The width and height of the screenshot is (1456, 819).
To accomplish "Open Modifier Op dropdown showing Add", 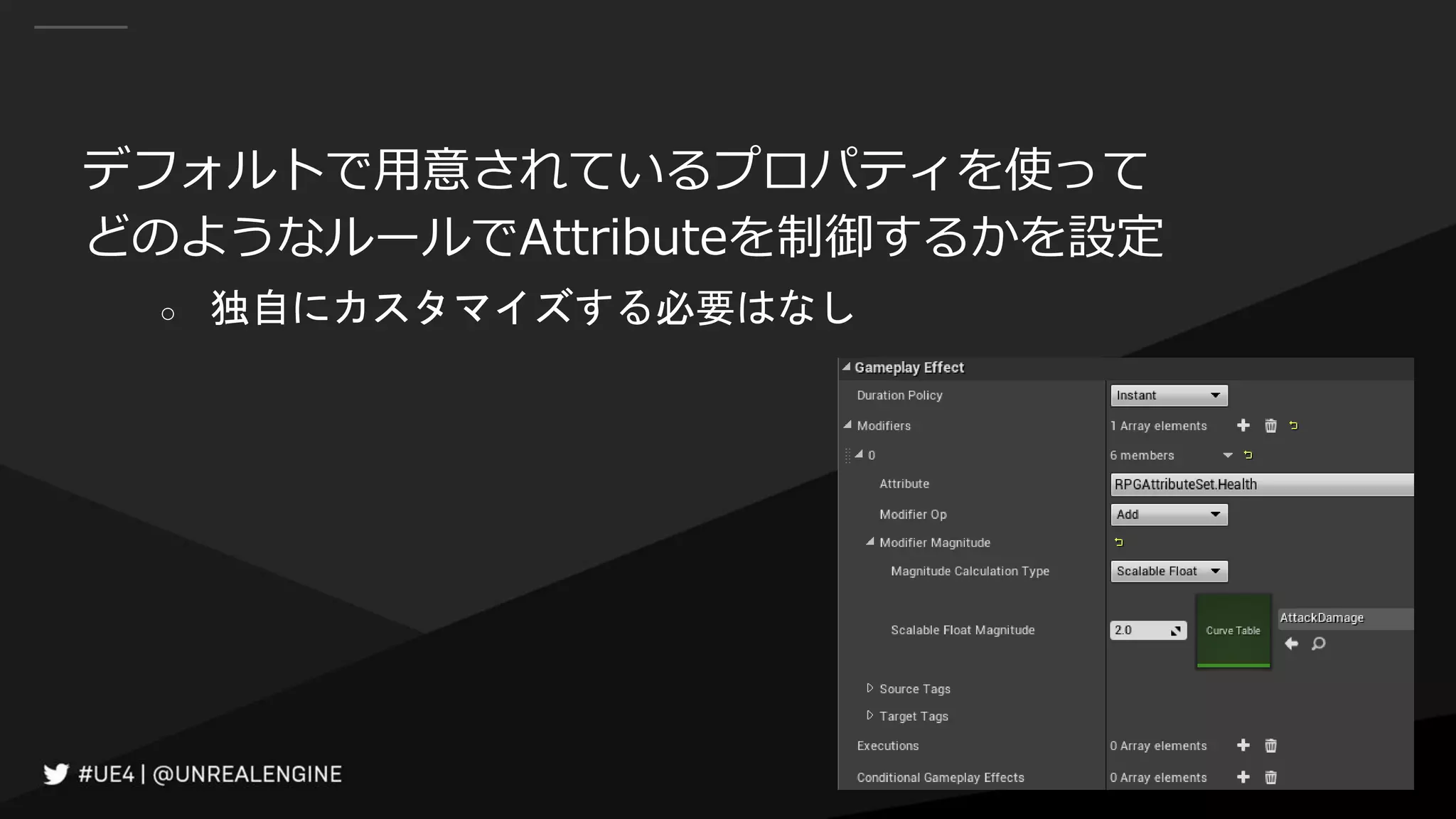I will (x=1169, y=514).
